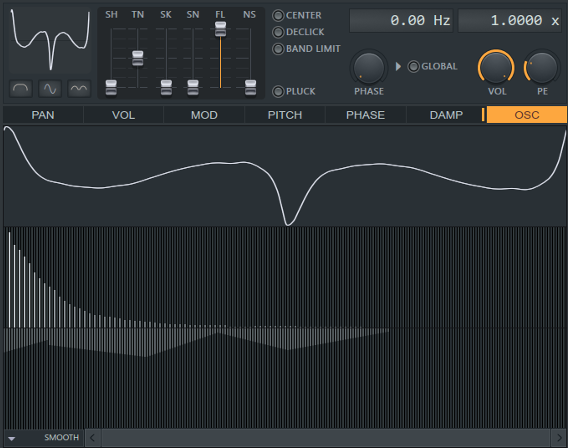Click scrollbar right arrow button

pos(559,438)
